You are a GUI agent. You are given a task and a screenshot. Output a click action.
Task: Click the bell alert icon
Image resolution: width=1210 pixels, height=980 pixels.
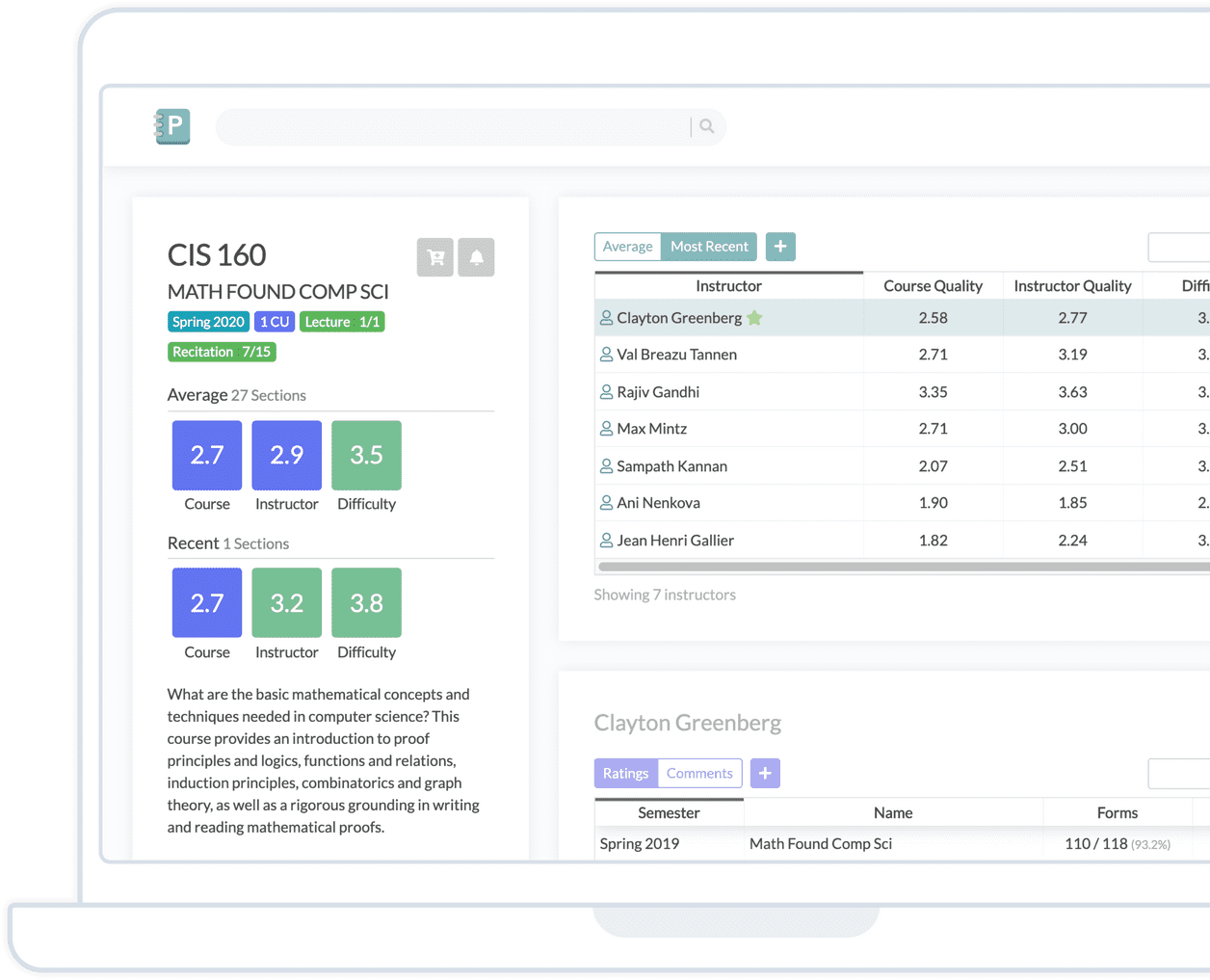(x=476, y=257)
